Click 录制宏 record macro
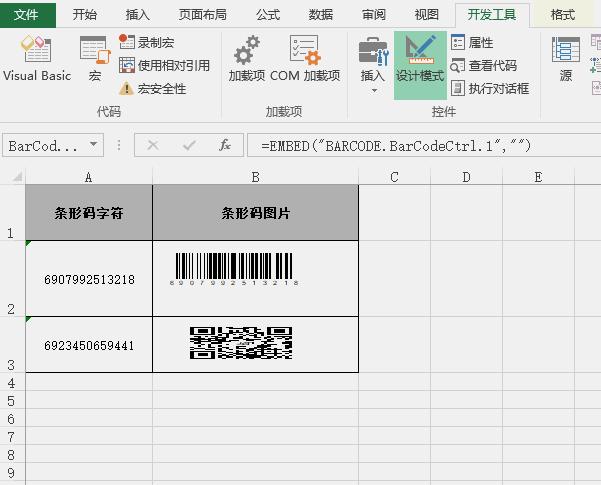This screenshot has height=485, width=601. [x=146, y=42]
